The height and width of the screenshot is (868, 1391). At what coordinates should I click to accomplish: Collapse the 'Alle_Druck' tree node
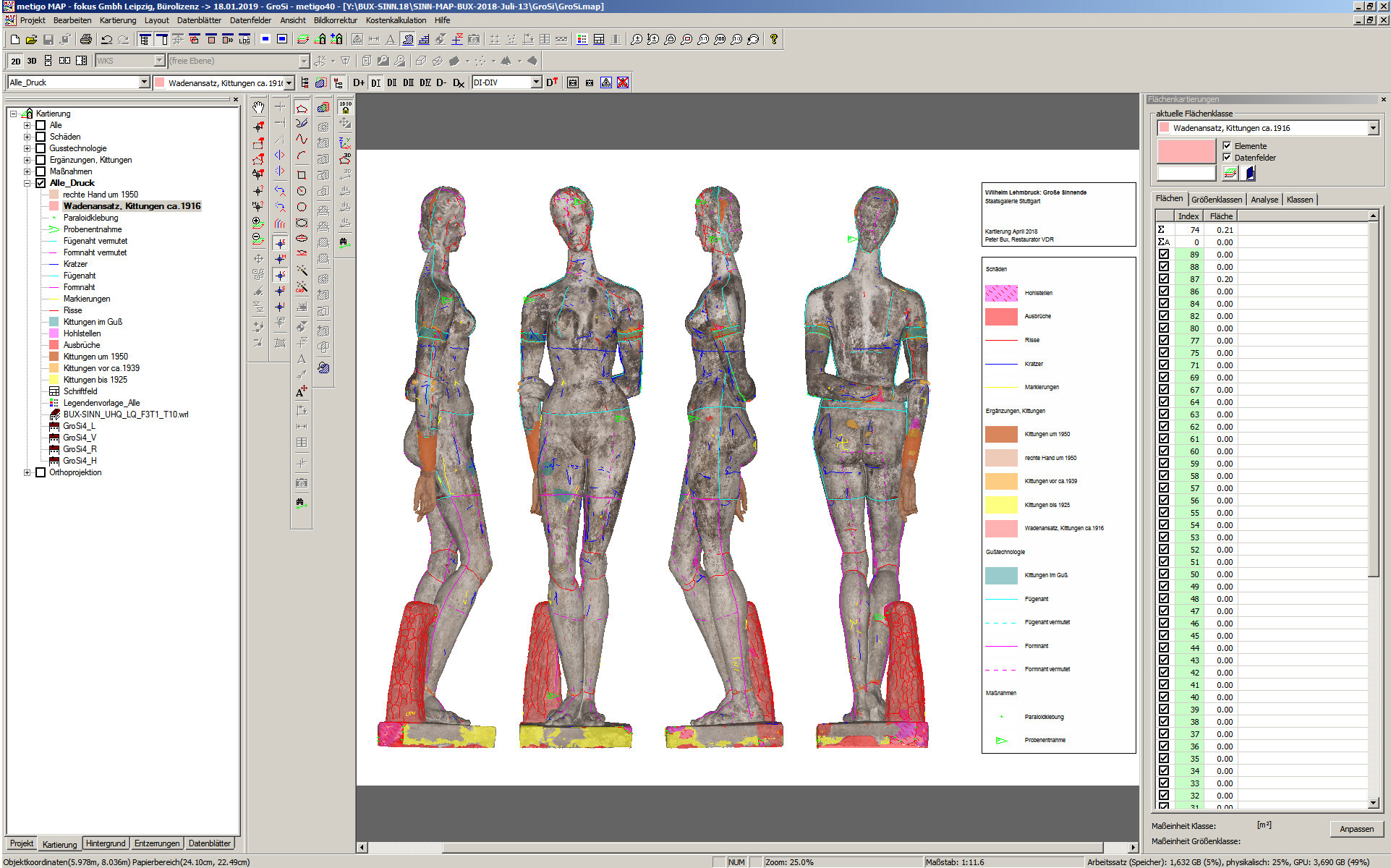[27, 183]
